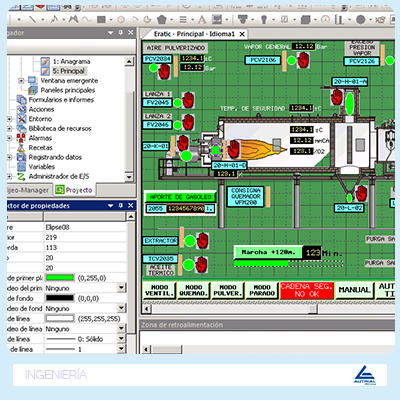Image resolution: width=400 pixels, height=400 pixels.
Task: Select the text label A tool
Action: (202, 20)
